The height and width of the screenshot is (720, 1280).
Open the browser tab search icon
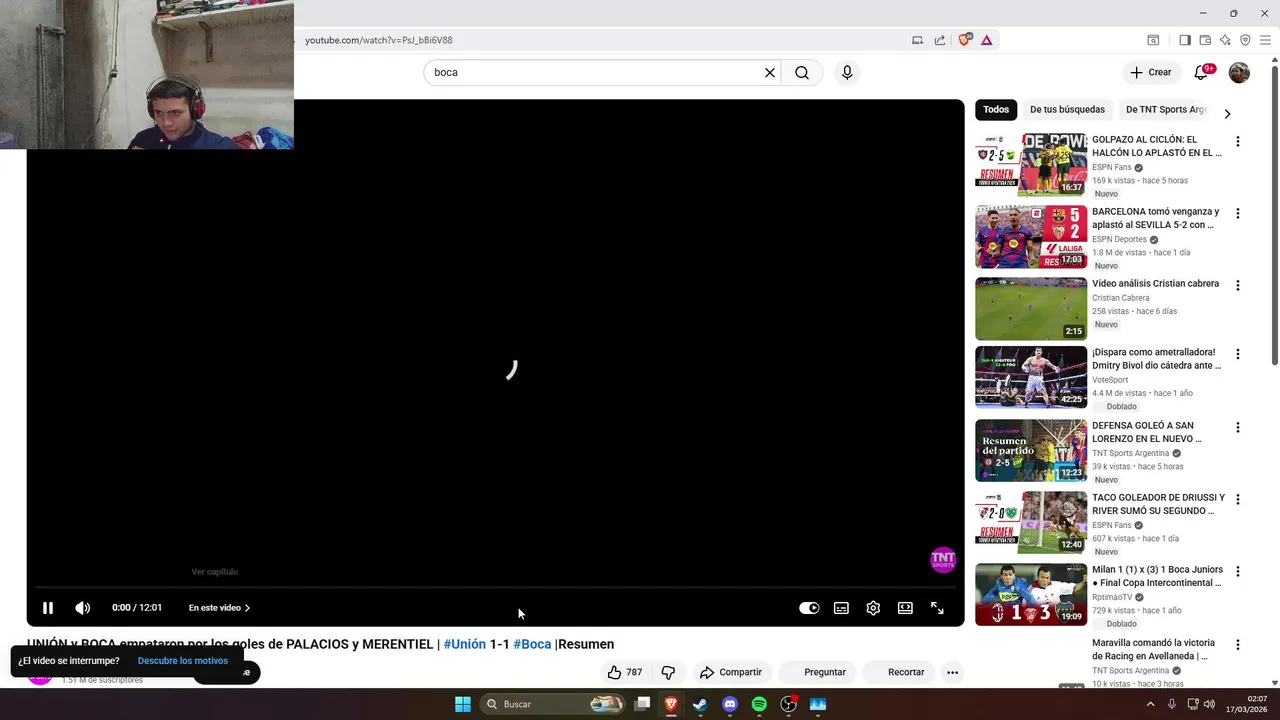click(1153, 40)
